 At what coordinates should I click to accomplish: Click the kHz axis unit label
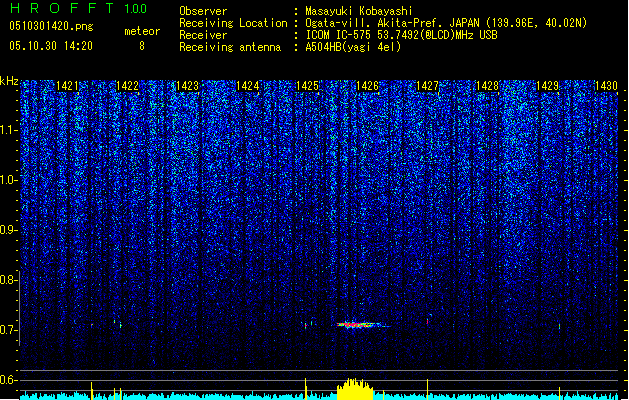9,81
